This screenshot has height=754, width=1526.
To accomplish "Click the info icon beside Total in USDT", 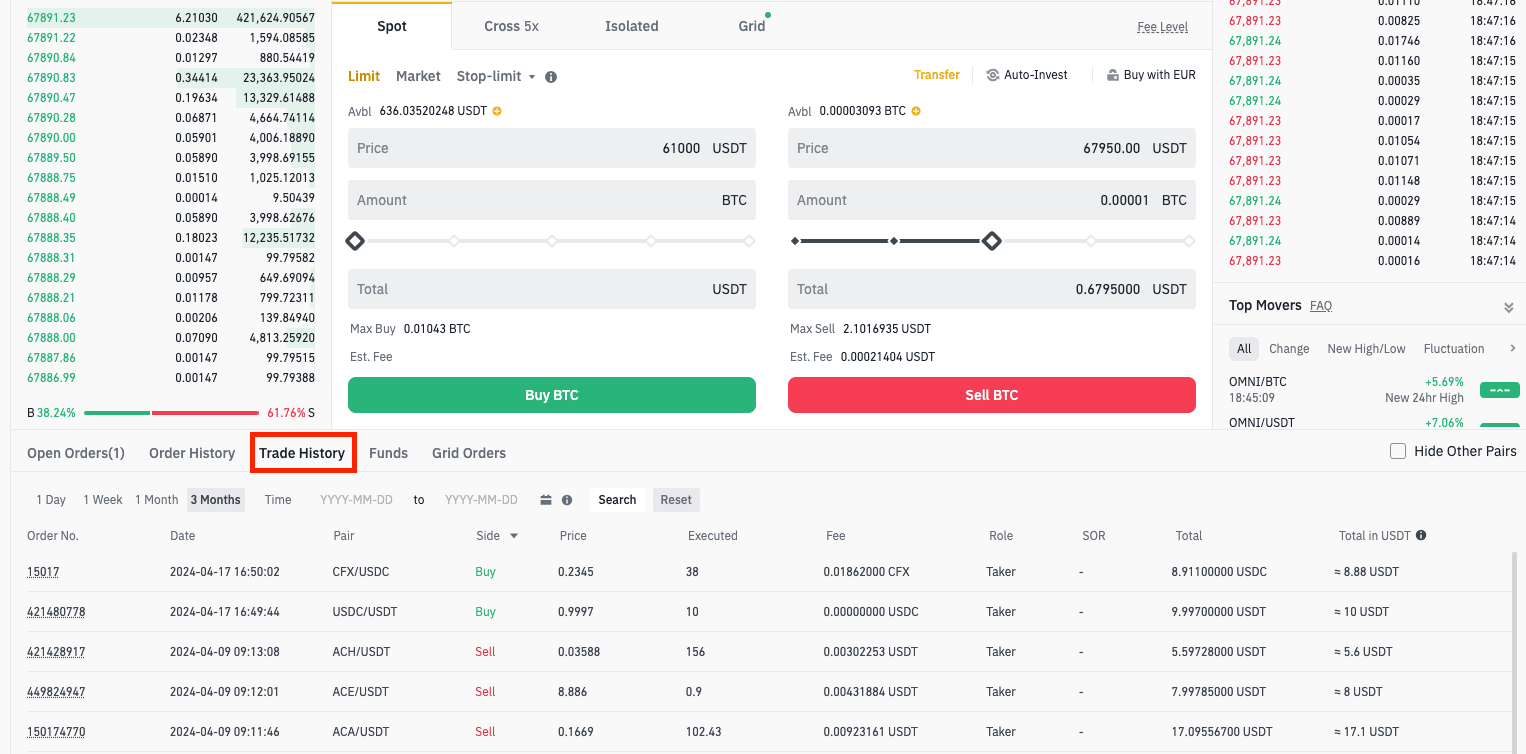I will tap(1421, 536).
